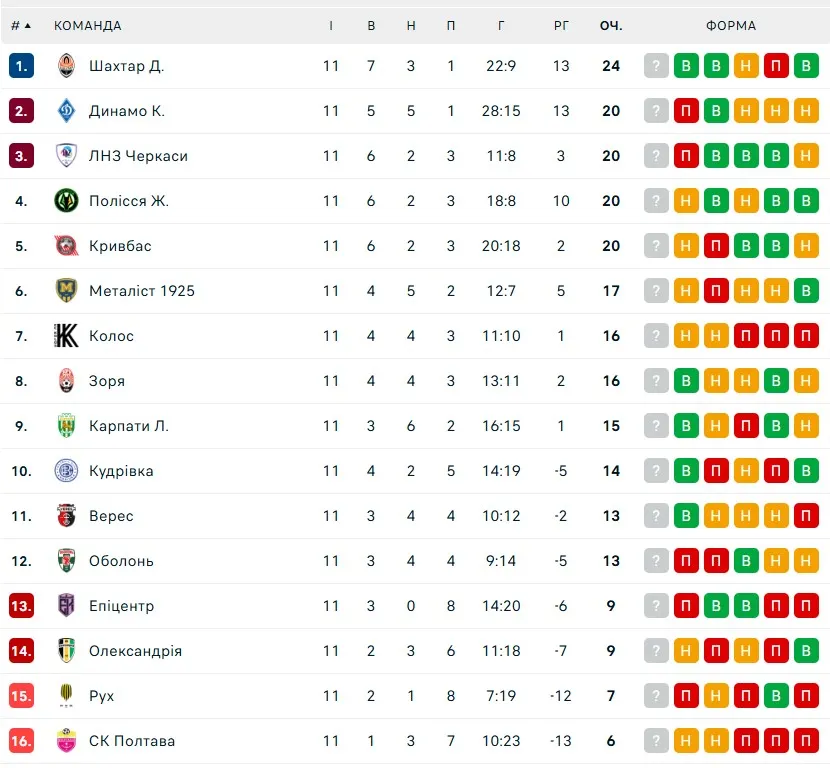The height and width of the screenshot is (768, 830).
Task: Click Shakhtar's gray question mark form box
Action: [x=656, y=66]
